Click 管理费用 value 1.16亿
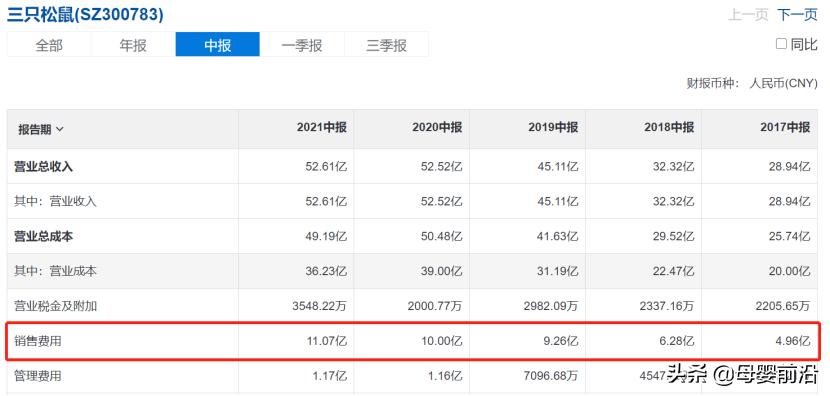 [446, 376]
